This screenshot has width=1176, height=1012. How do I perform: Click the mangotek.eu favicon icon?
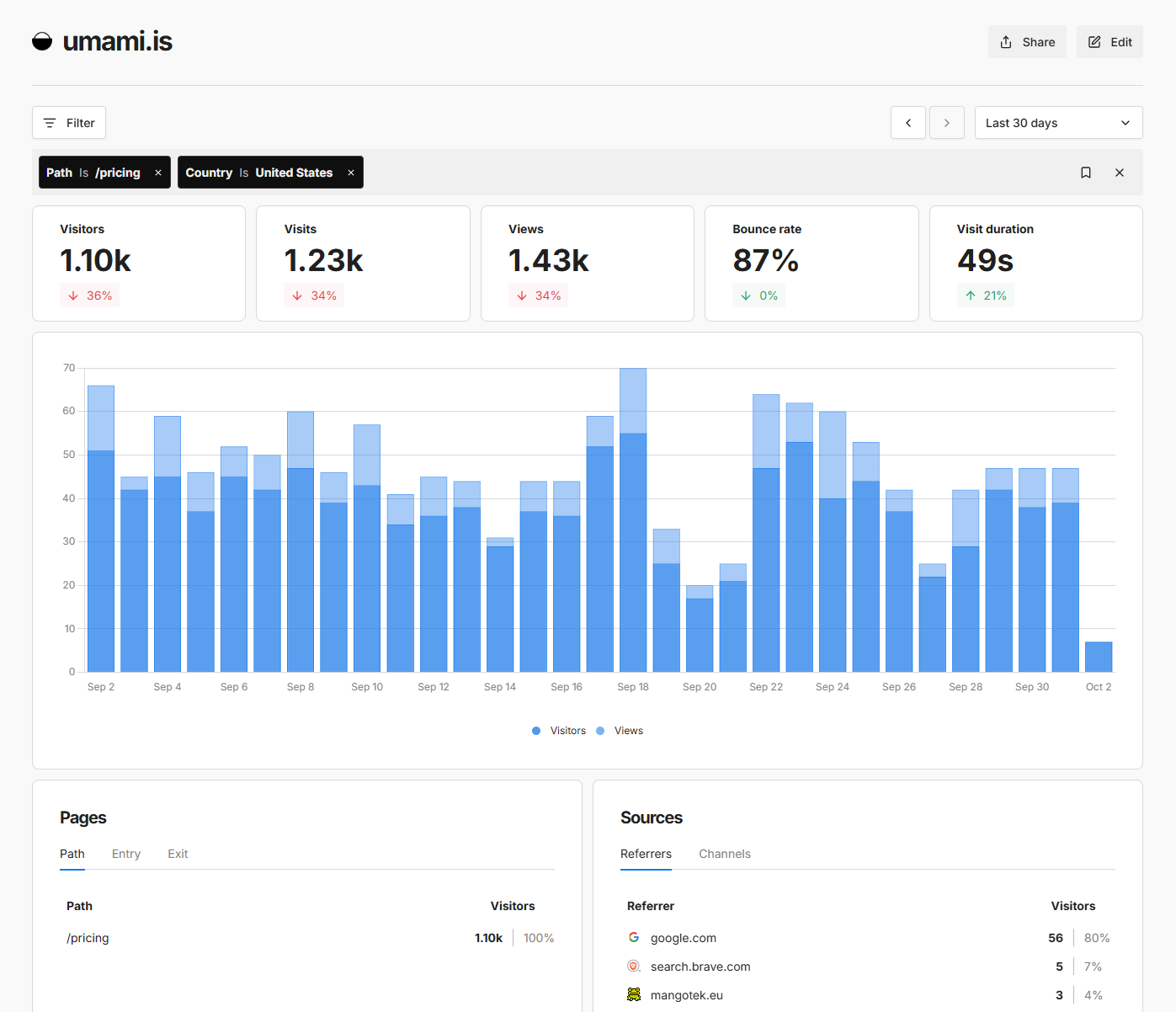click(x=634, y=995)
